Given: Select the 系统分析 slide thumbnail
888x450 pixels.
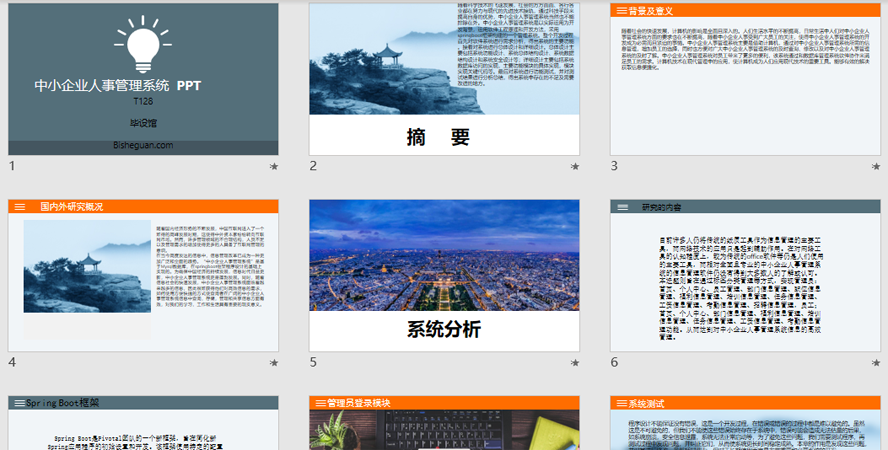Looking at the screenshot, I should tap(444, 275).
